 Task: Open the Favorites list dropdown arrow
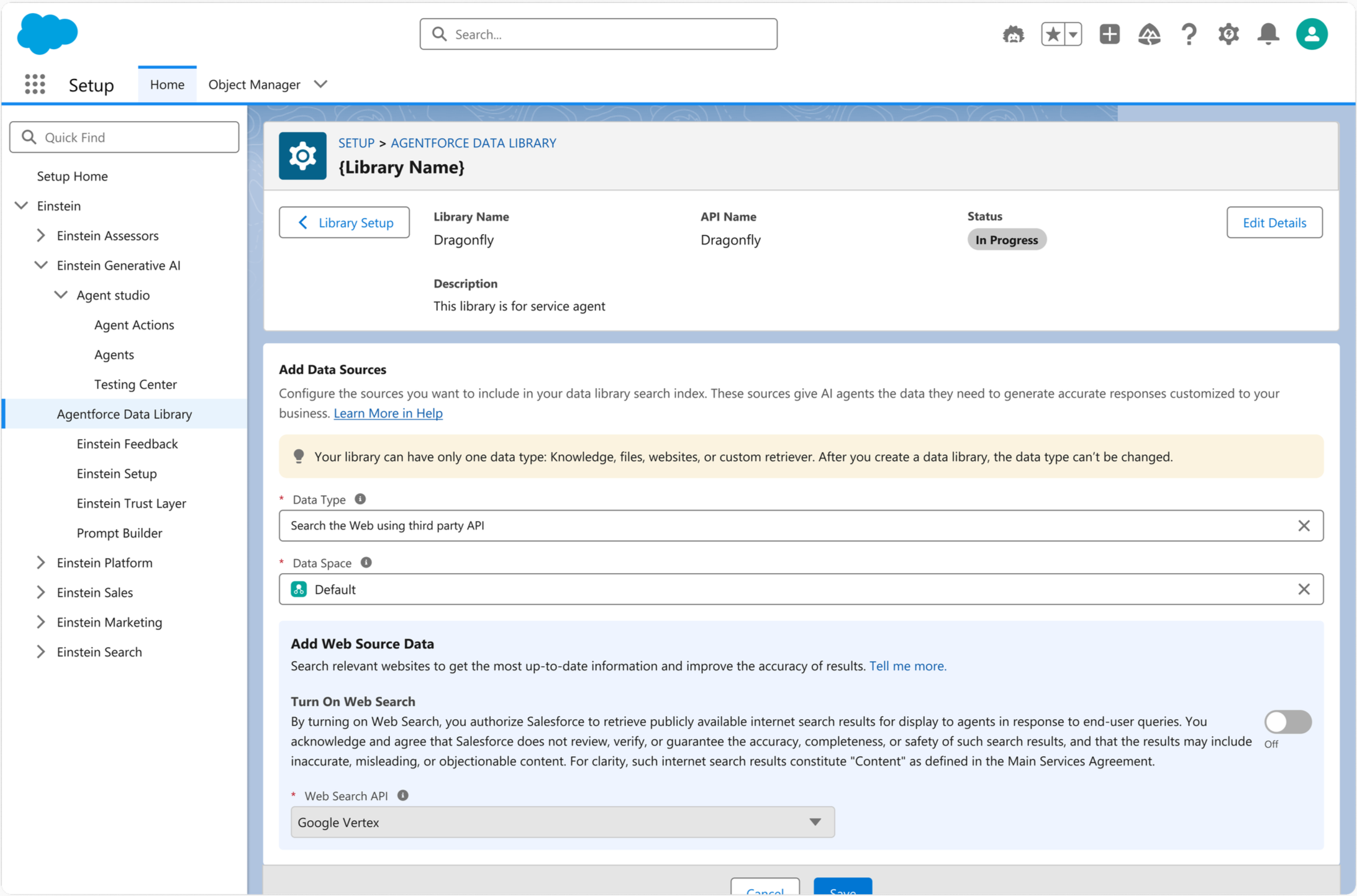[1073, 34]
